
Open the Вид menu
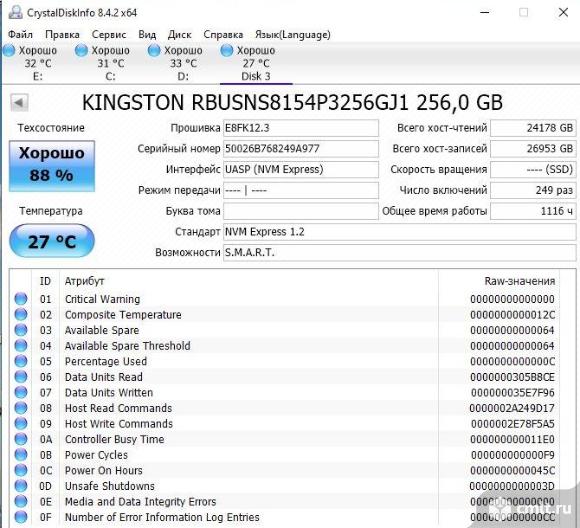click(147, 34)
